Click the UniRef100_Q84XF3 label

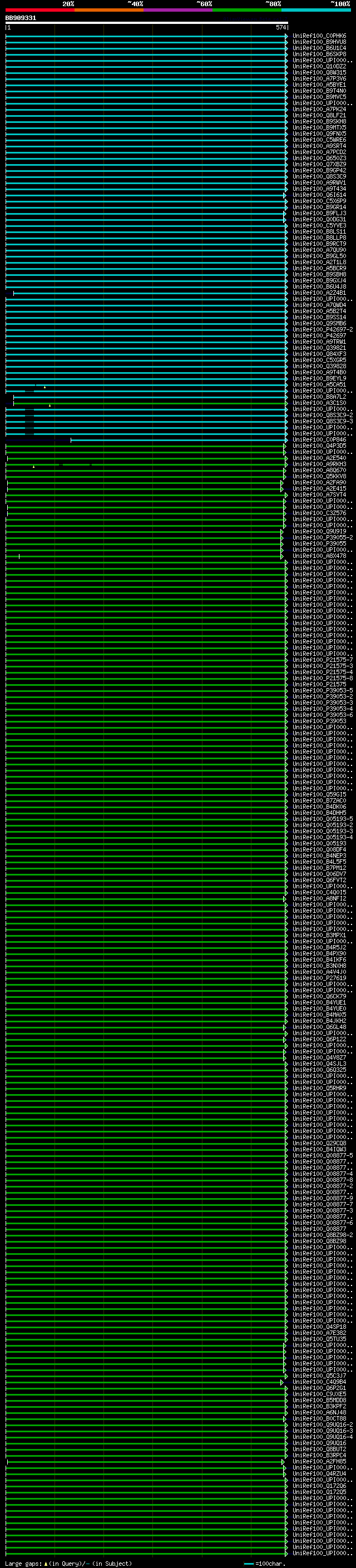tap(319, 354)
